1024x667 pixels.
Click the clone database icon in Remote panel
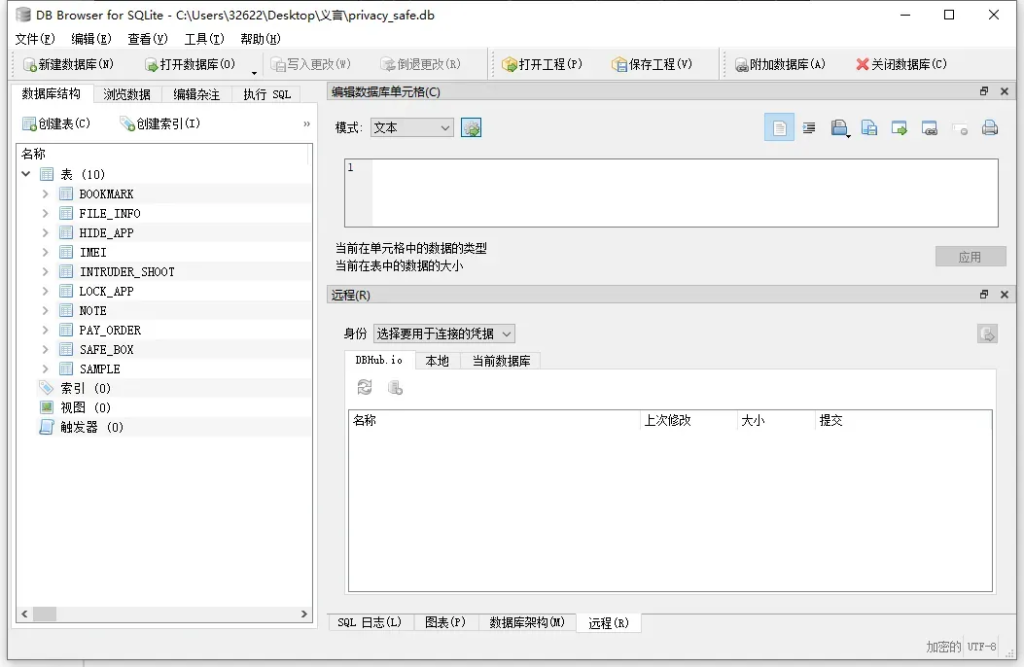click(395, 387)
